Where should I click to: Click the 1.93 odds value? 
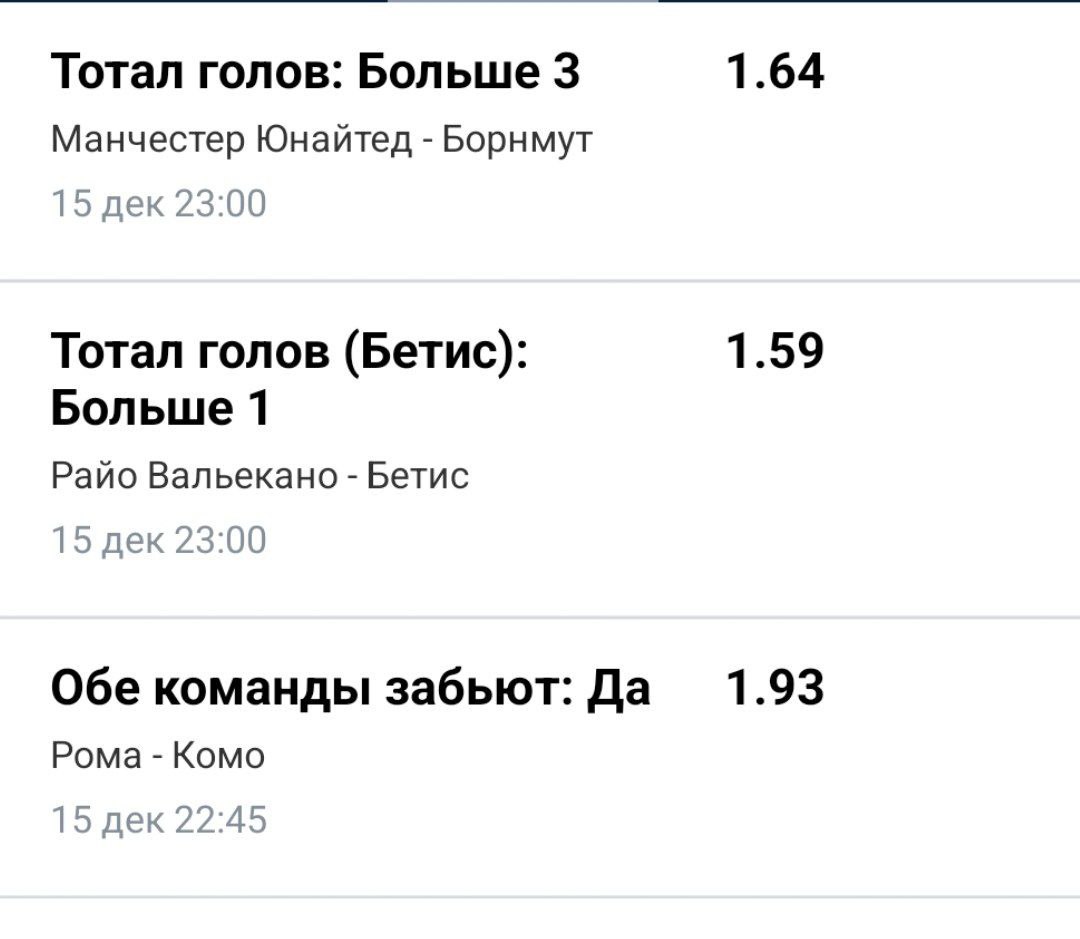click(x=775, y=688)
